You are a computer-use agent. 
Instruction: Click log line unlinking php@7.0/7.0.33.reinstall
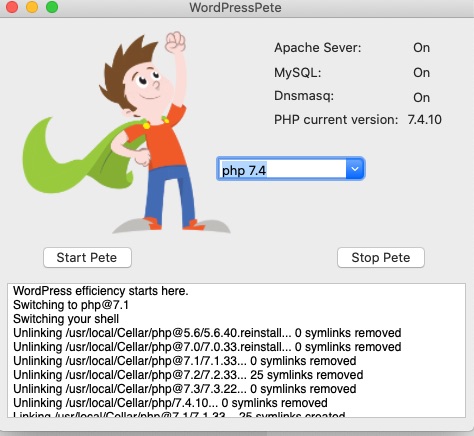(207, 347)
